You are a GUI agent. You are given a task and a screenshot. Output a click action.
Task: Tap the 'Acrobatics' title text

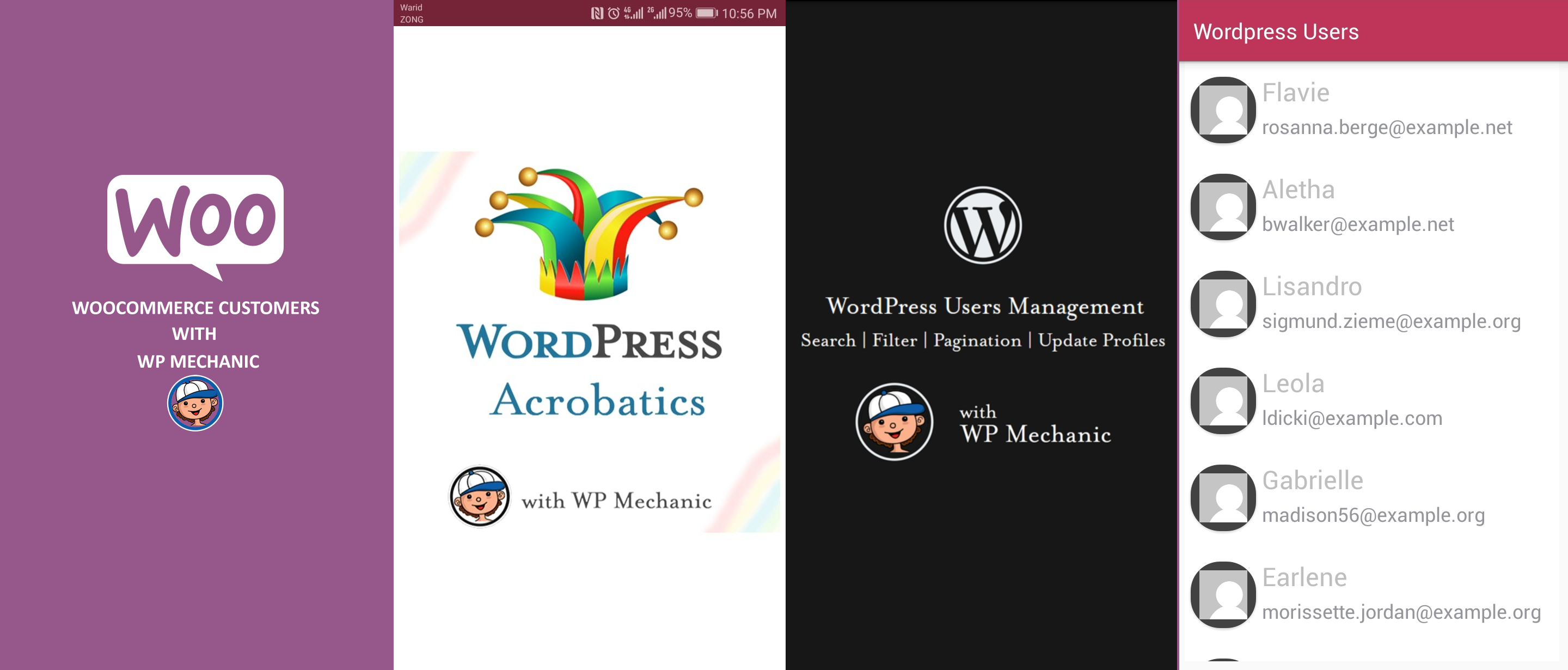tap(597, 400)
